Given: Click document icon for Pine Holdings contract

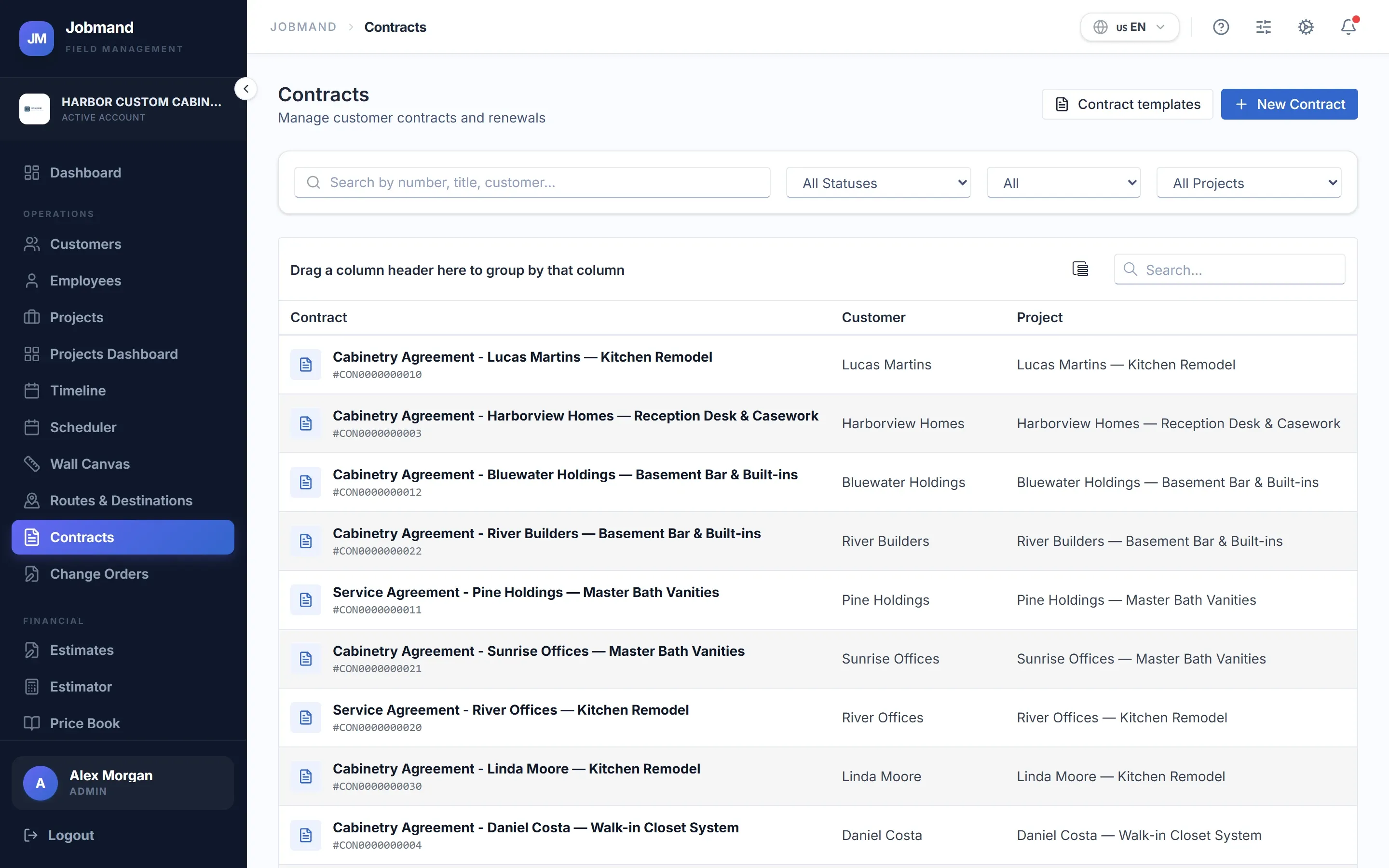Looking at the screenshot, I should (x=306, y=600).
